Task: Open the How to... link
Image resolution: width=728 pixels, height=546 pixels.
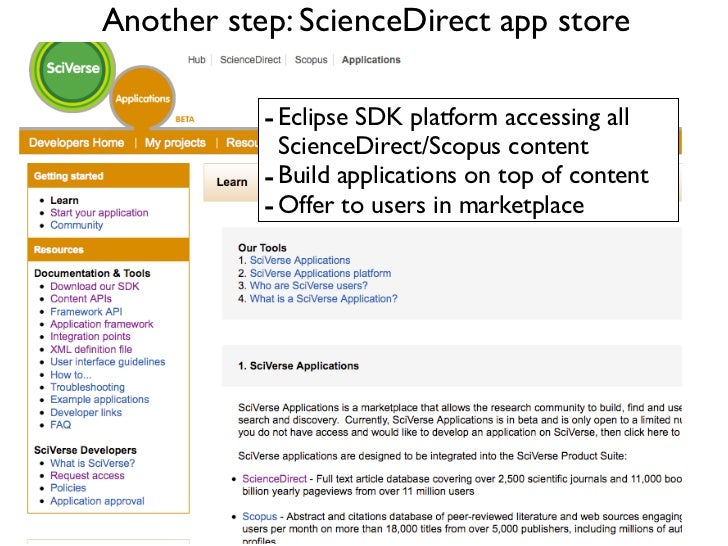Action: (71, 375)
